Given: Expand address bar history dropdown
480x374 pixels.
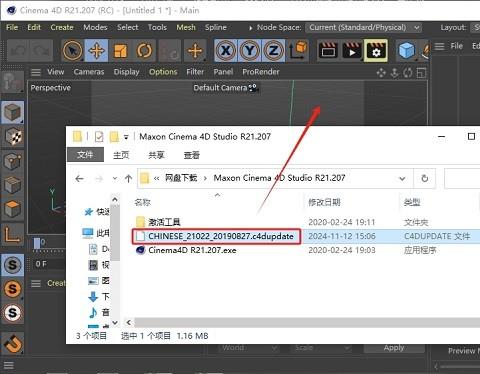Looking at the screenshot, I should coord(402,179).
